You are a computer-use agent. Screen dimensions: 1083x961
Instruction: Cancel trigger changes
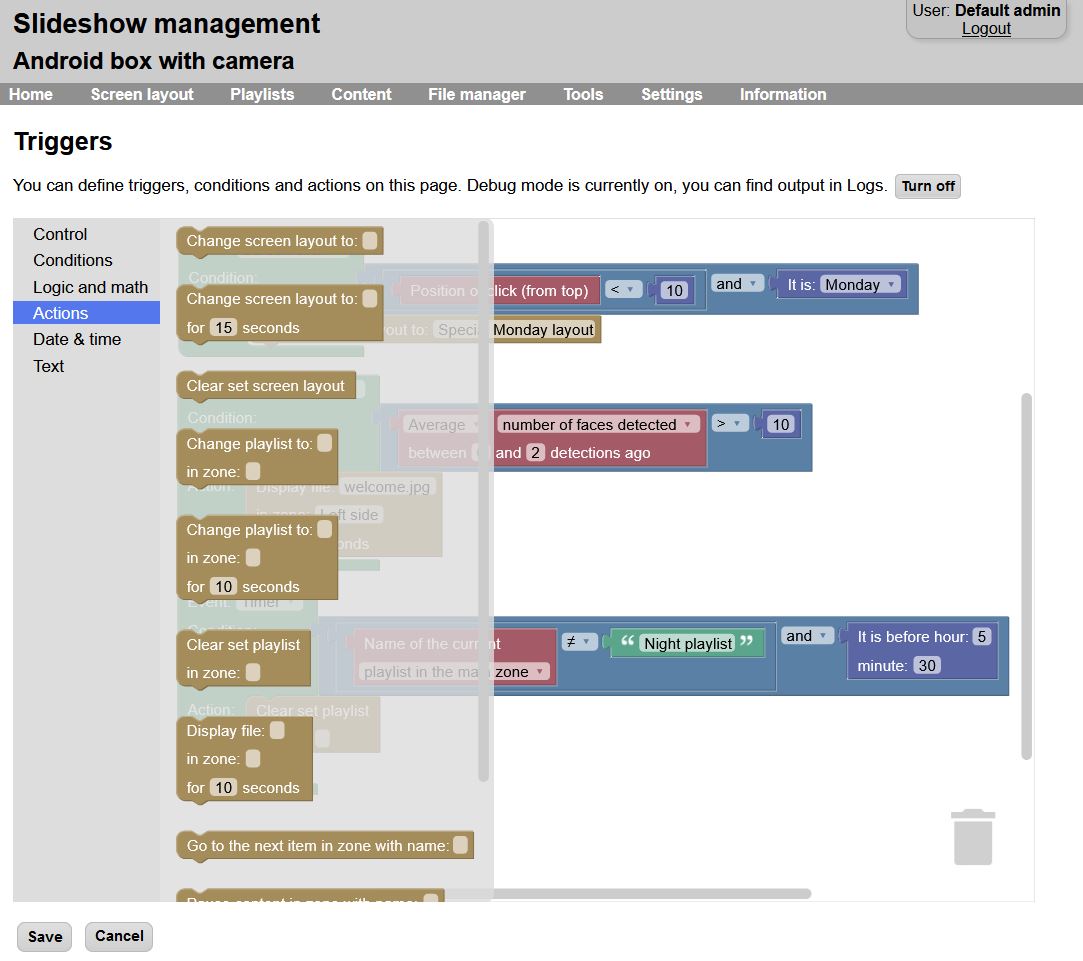pos(119,936)
